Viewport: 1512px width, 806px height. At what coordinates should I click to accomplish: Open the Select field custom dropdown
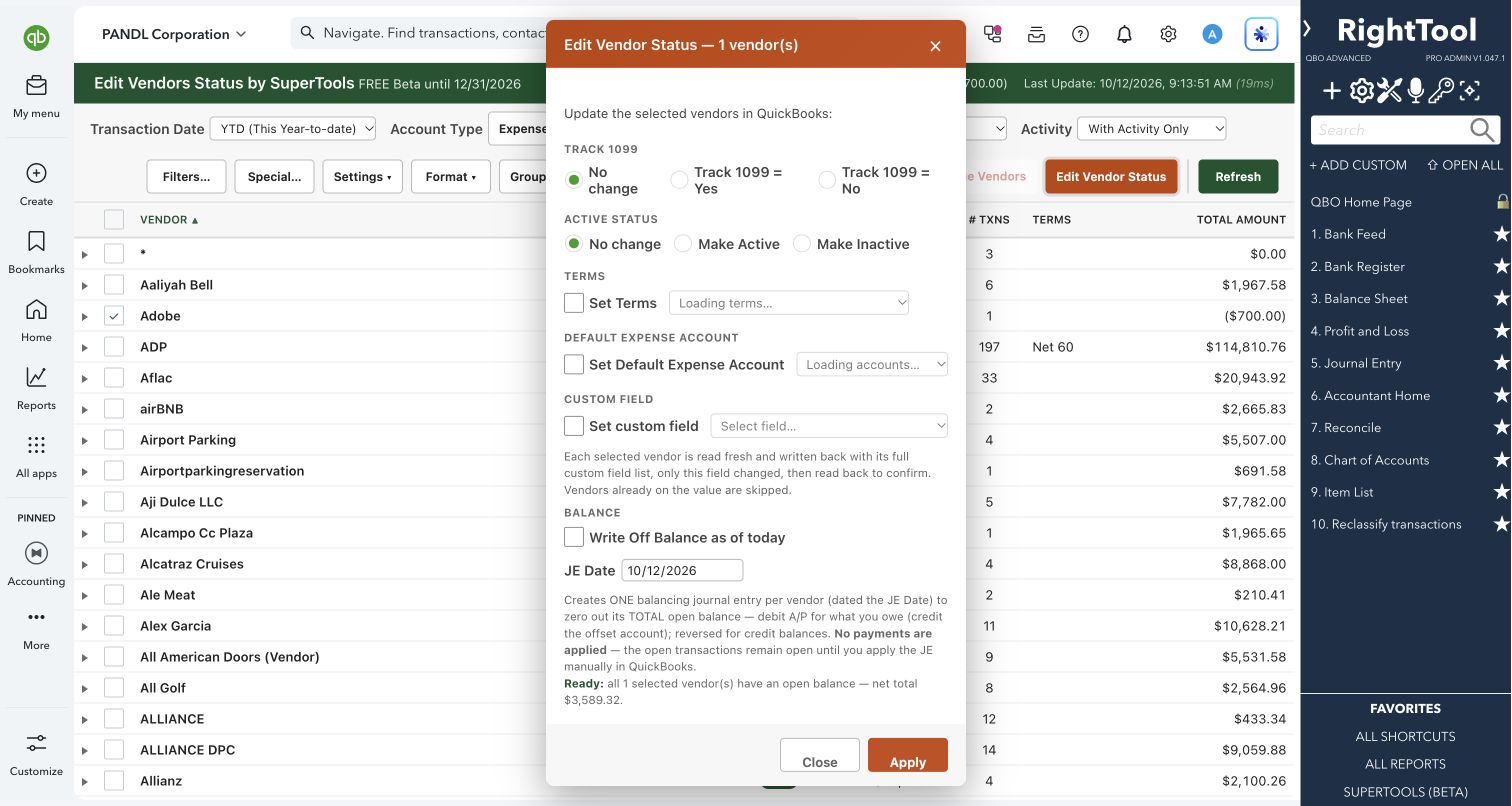[x=829, y=426]
